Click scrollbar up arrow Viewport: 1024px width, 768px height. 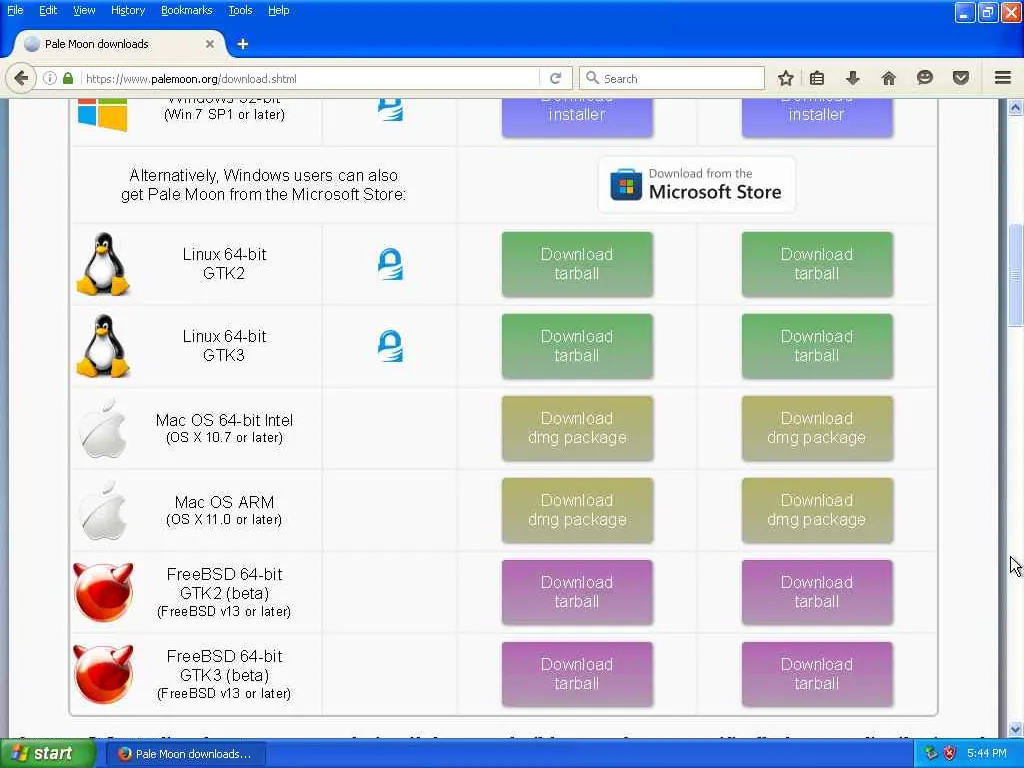(1016, 107)
